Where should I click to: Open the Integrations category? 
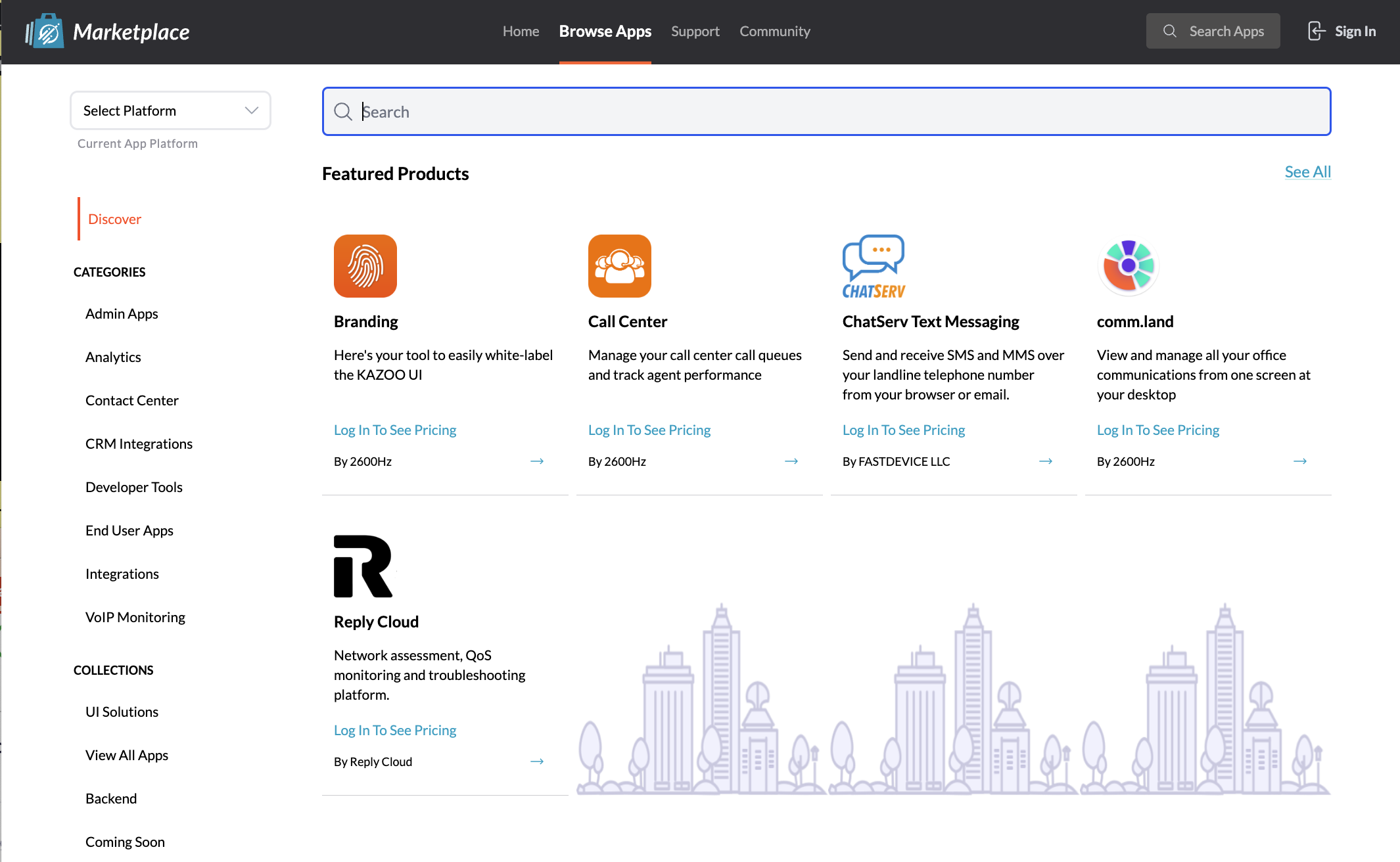click(x=122, y=574)
